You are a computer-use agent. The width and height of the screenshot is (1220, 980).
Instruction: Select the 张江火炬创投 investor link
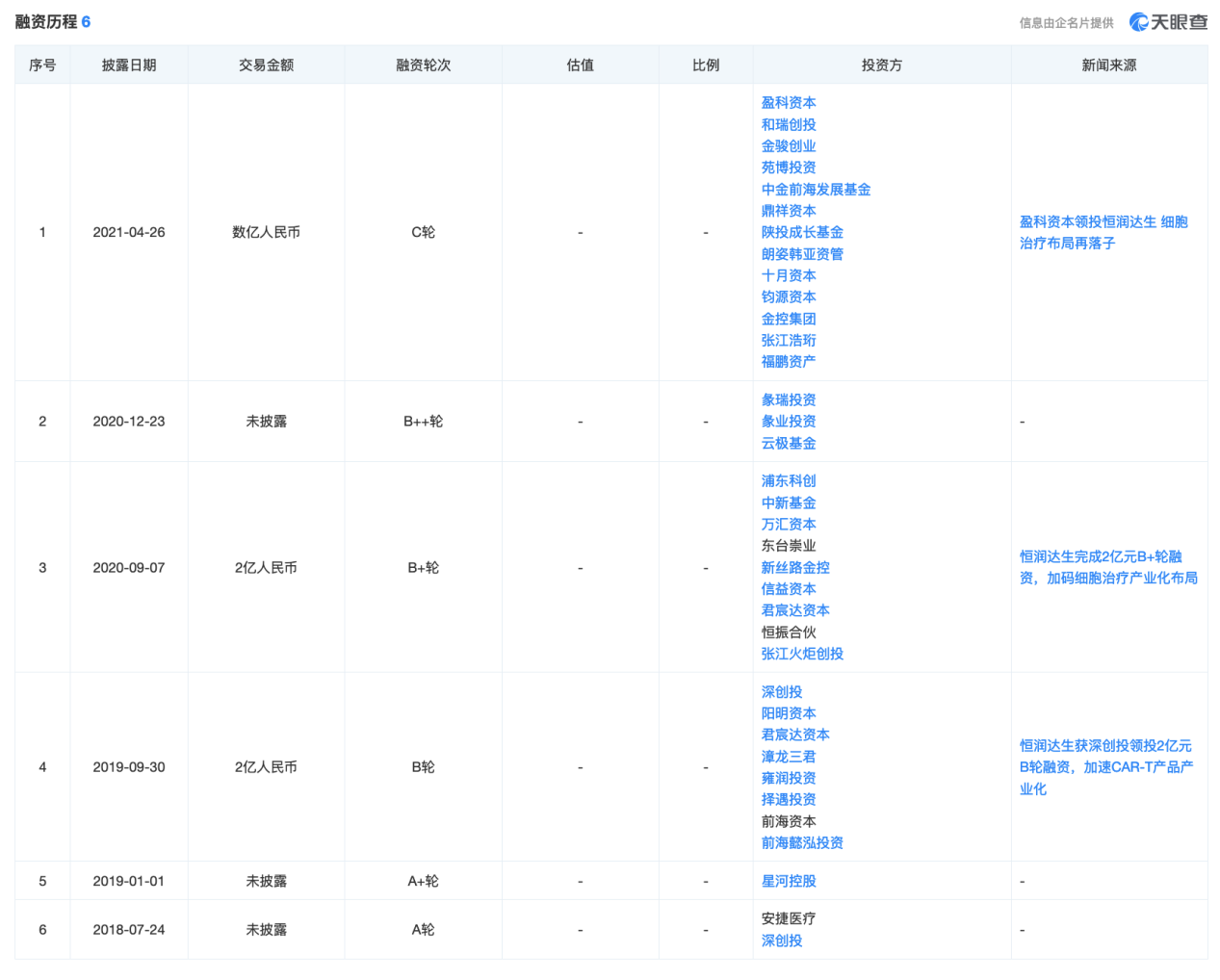click(802, 654)
